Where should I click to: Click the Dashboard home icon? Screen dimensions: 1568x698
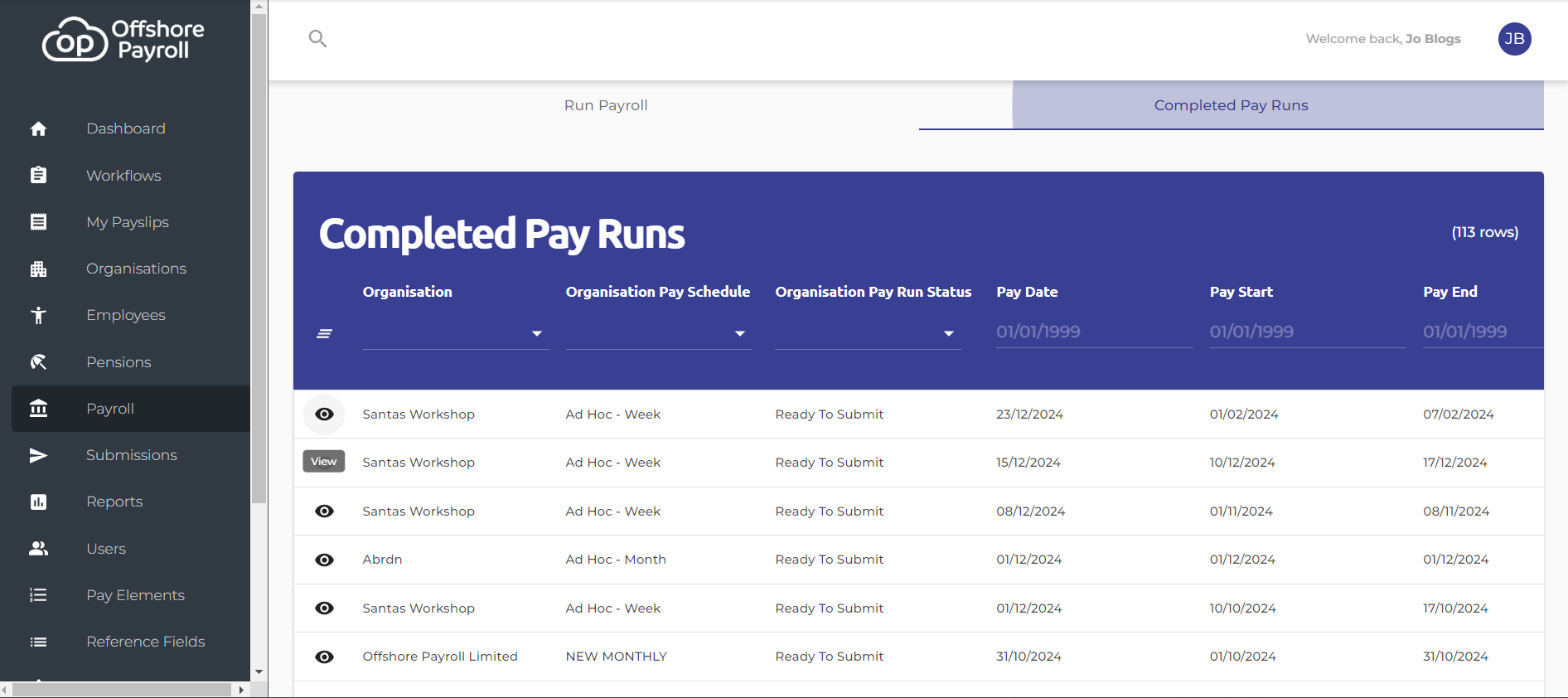[x=38, y=128]
